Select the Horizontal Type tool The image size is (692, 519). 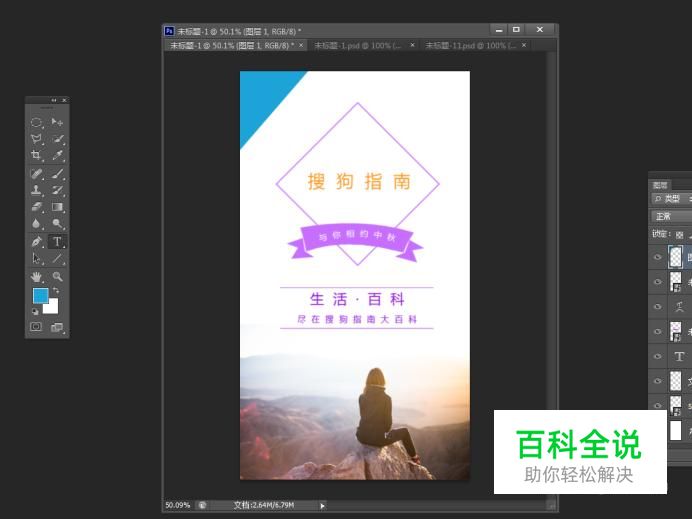click(57, 242)
